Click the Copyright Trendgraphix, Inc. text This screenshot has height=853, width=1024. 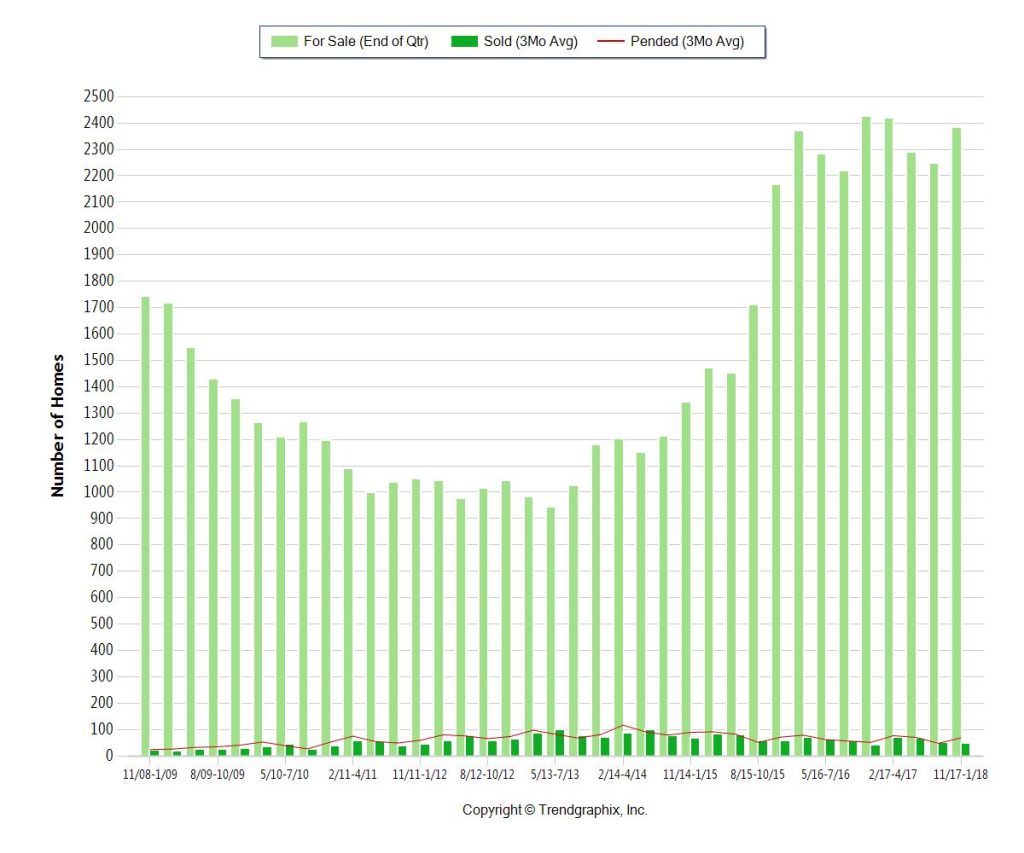point(554,810)
